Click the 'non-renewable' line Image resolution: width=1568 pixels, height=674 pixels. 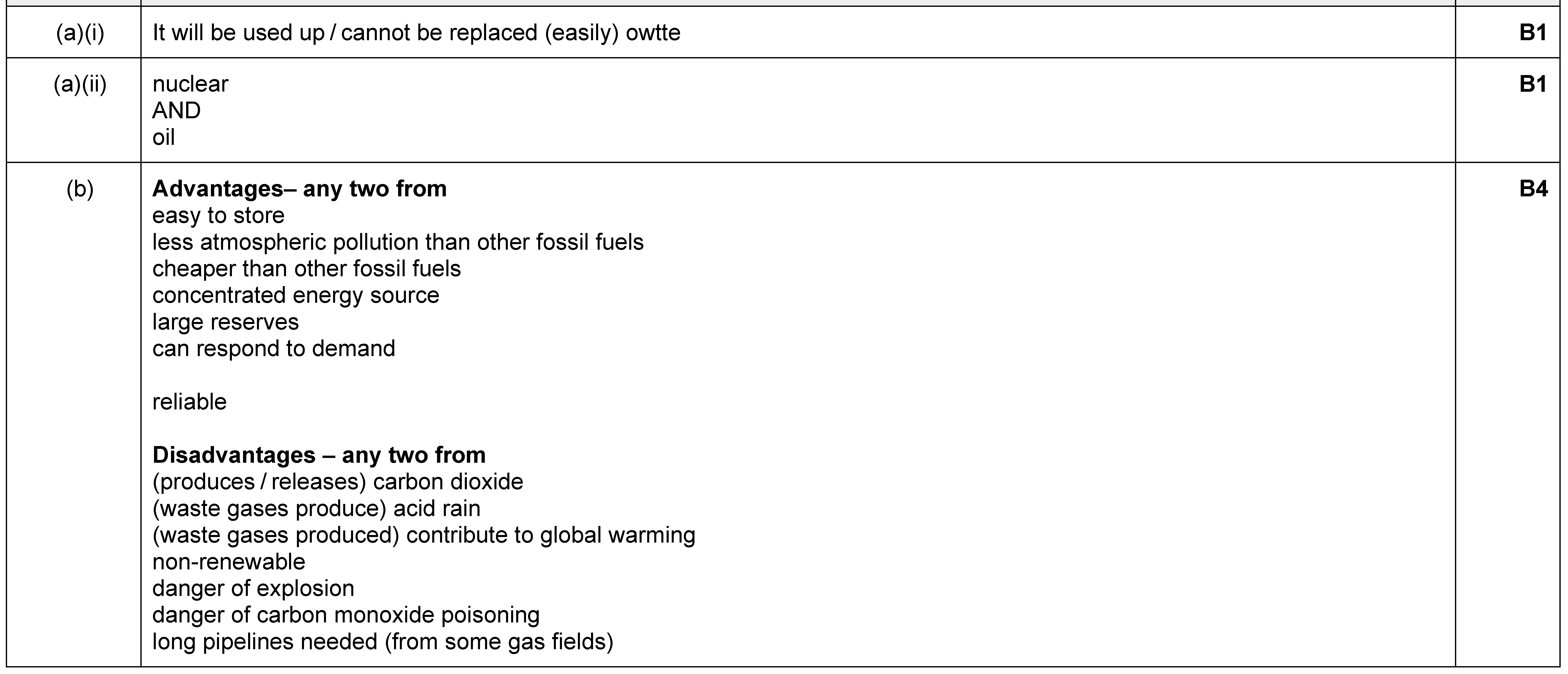tap(228, 562)
